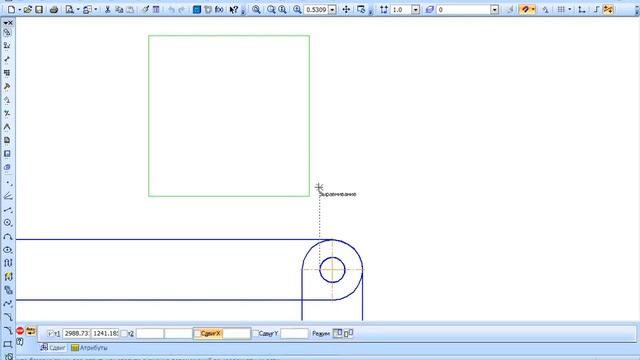This screenshot has width=640, height=360.
Task: Click the т1 X coordinate field 2988.73
Action: 76,333
